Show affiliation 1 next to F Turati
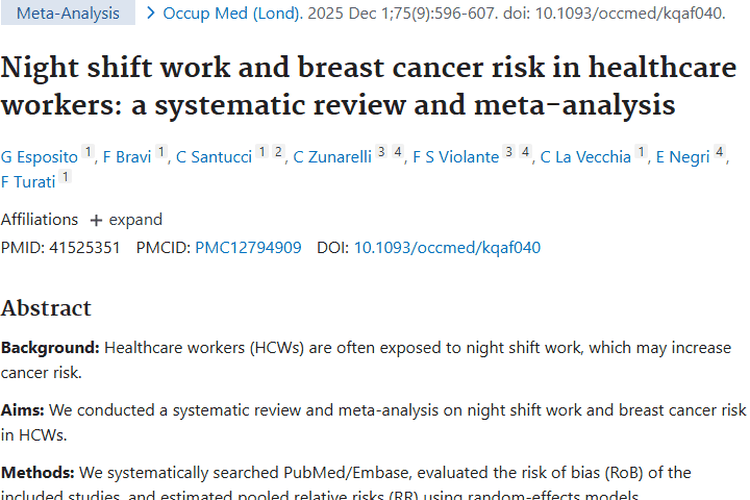 pos(65,177)
